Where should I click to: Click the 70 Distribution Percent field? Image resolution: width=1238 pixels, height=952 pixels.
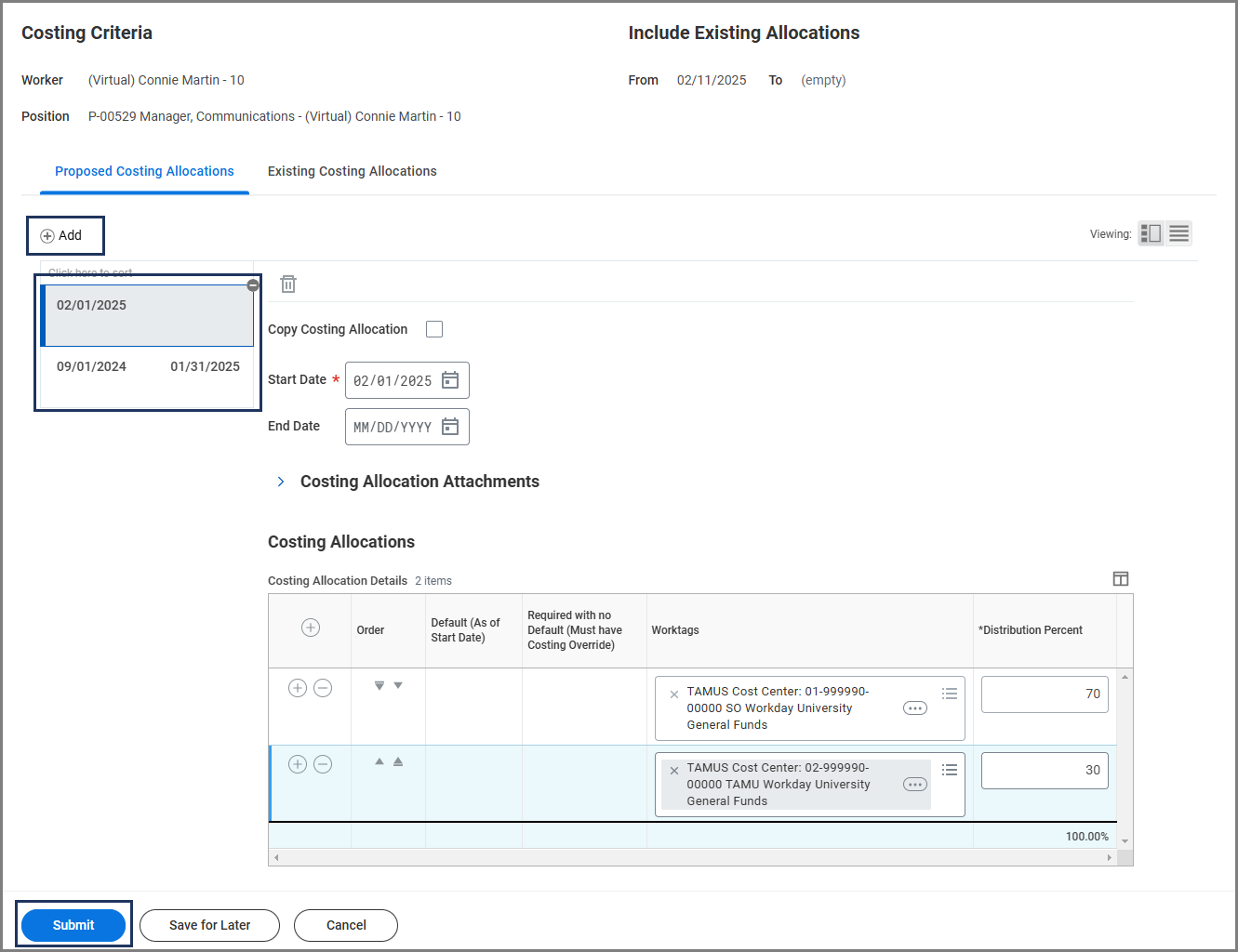pos(1044,694)
